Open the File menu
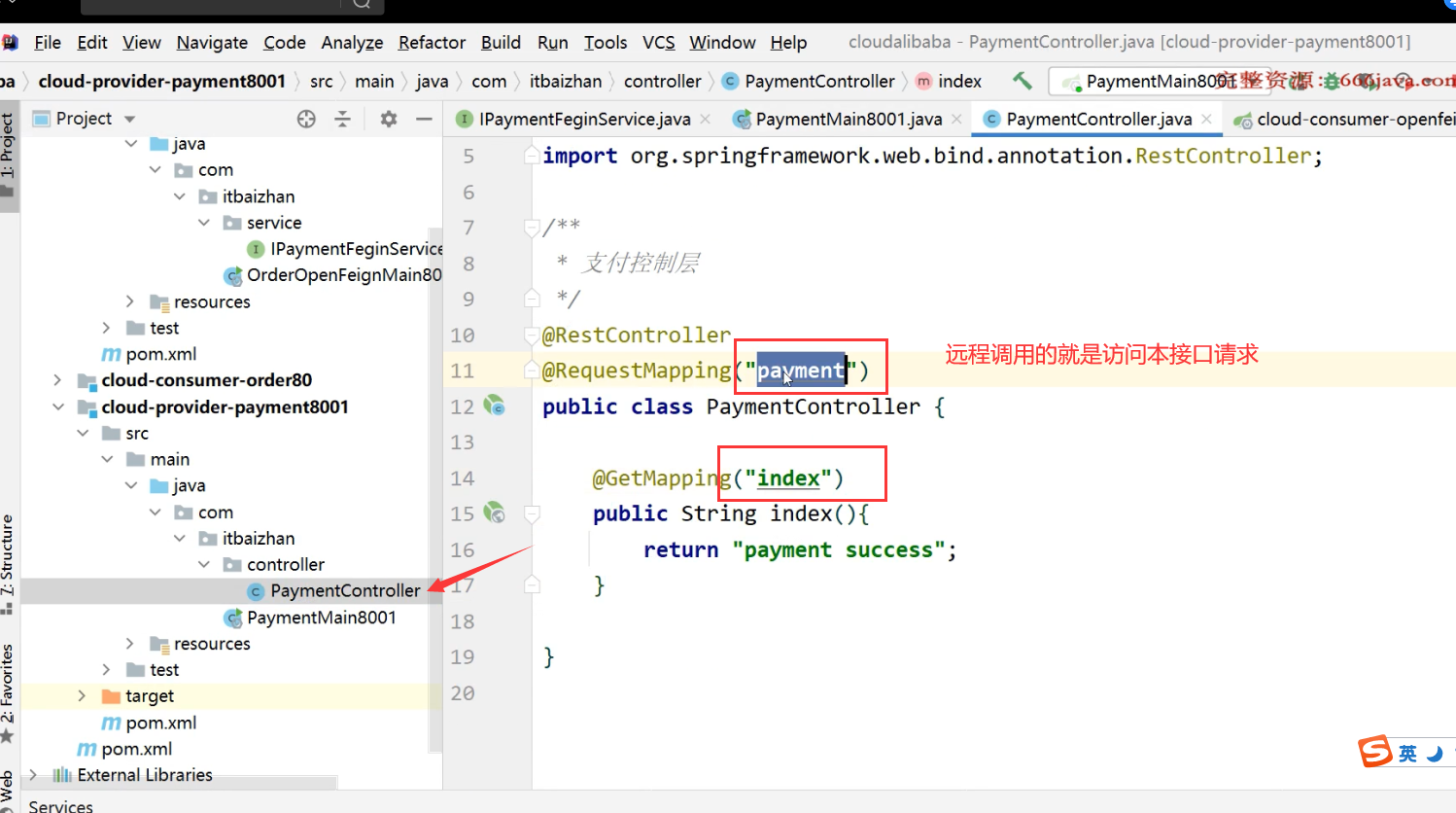This screenshot has height=813, width=1456. pos(48,43)
